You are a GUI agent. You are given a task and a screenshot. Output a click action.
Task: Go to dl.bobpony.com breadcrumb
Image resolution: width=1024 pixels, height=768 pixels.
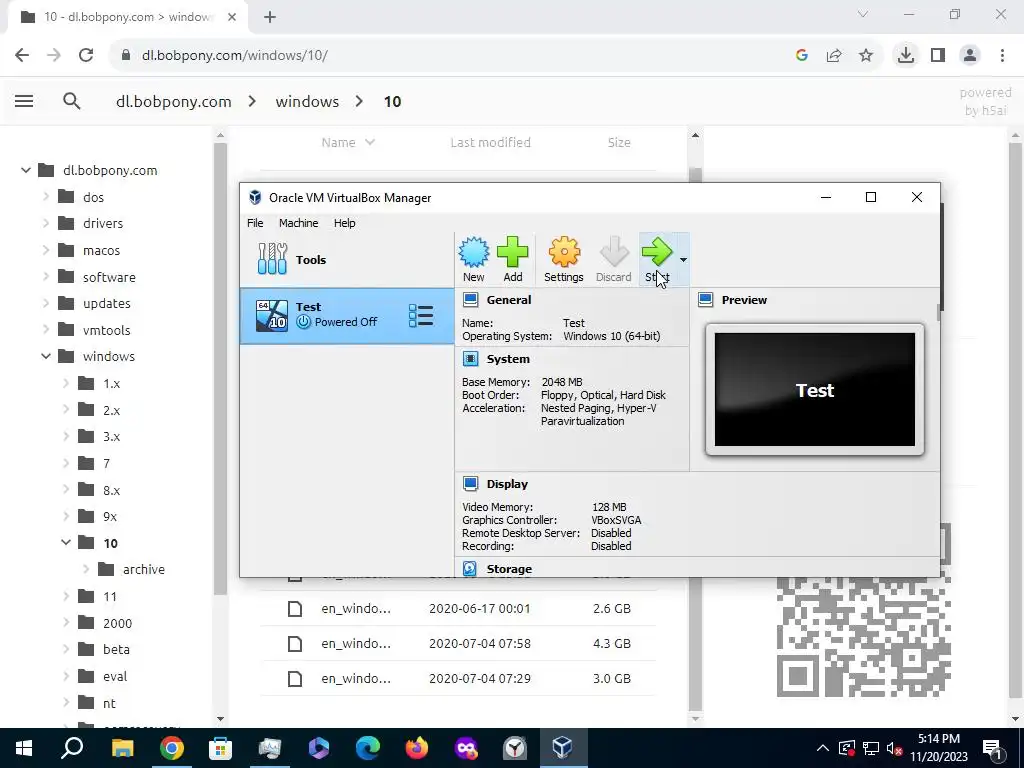point(174,102)
